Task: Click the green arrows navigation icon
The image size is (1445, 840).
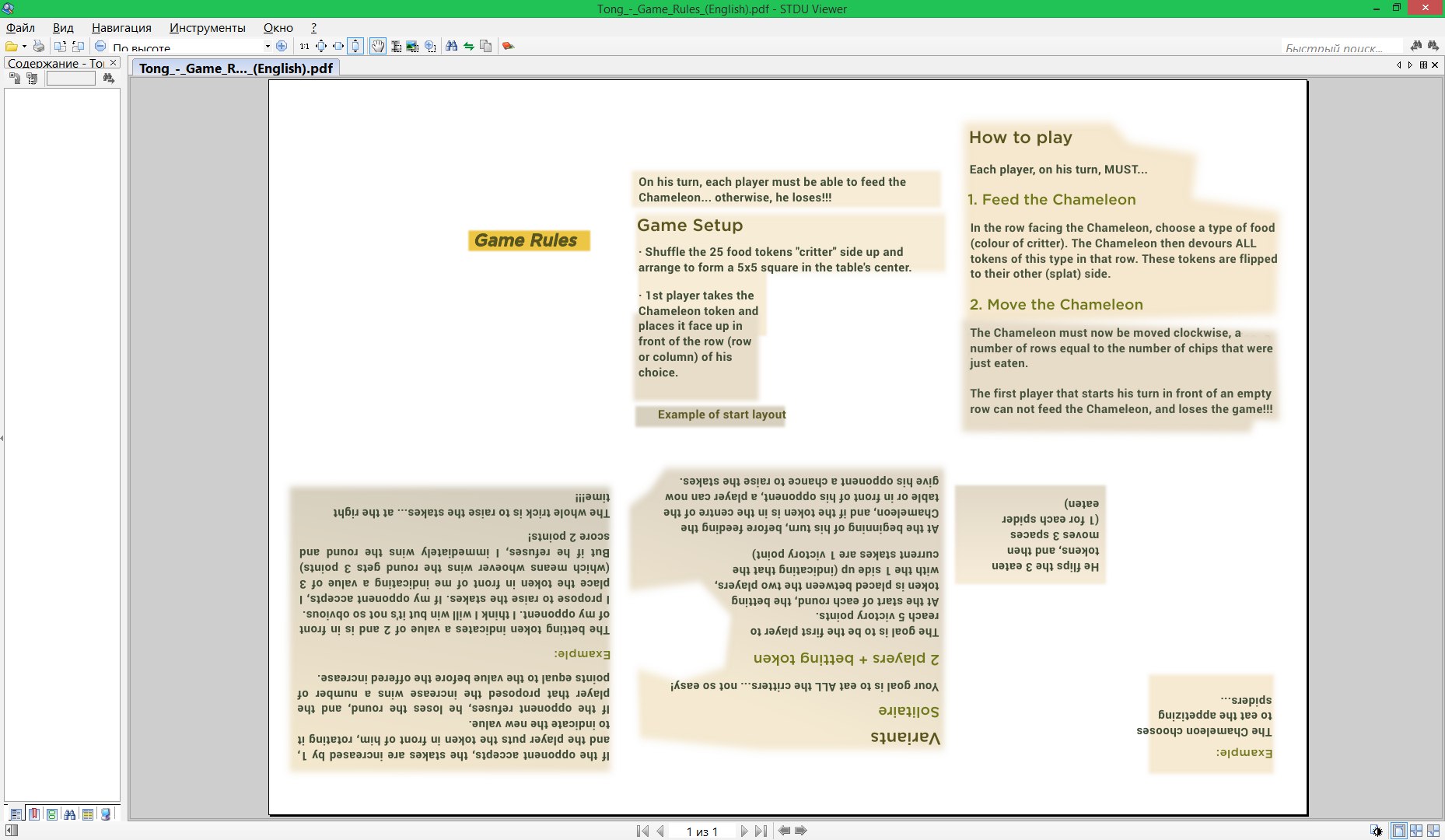Action: point(469,47)
